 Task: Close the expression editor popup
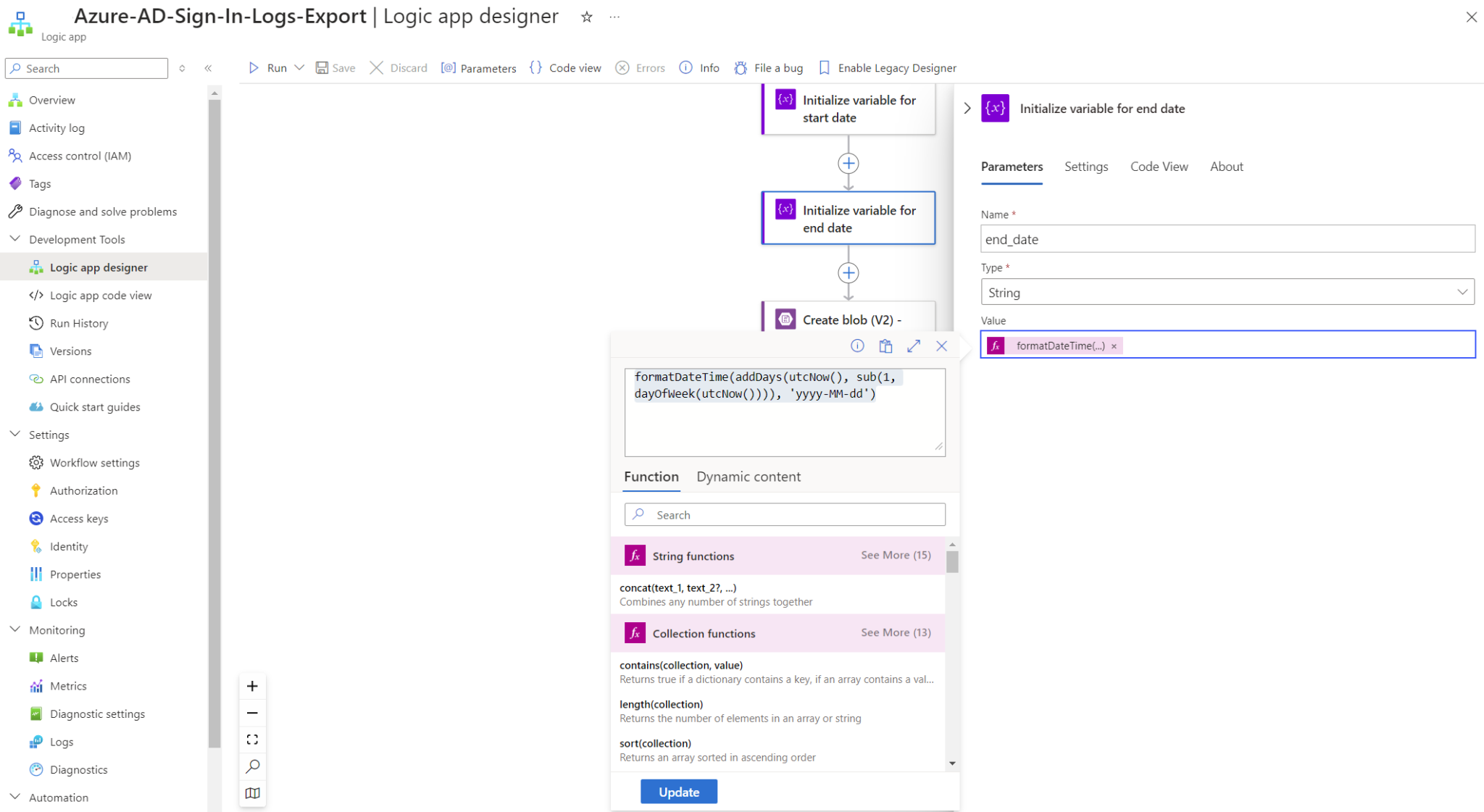click(x=941, y=346)
